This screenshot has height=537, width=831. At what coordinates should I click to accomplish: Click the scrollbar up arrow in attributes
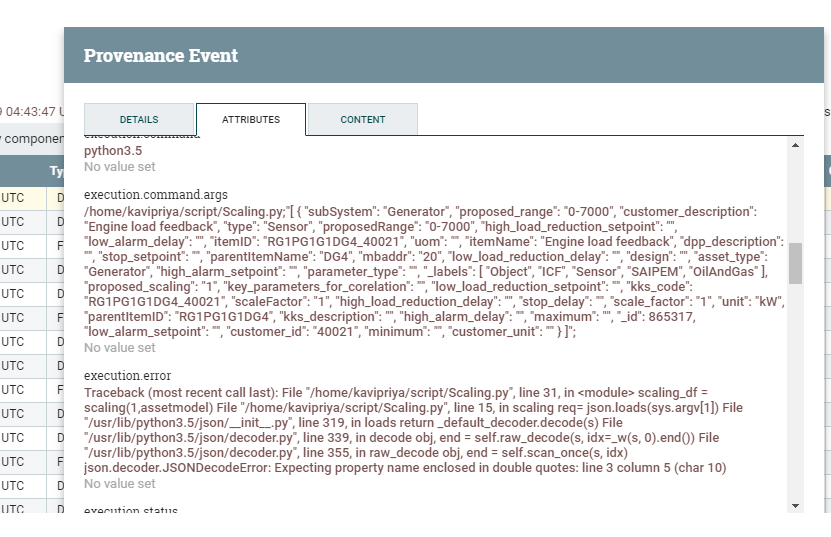pyautogui.click(x=795, y=145)
